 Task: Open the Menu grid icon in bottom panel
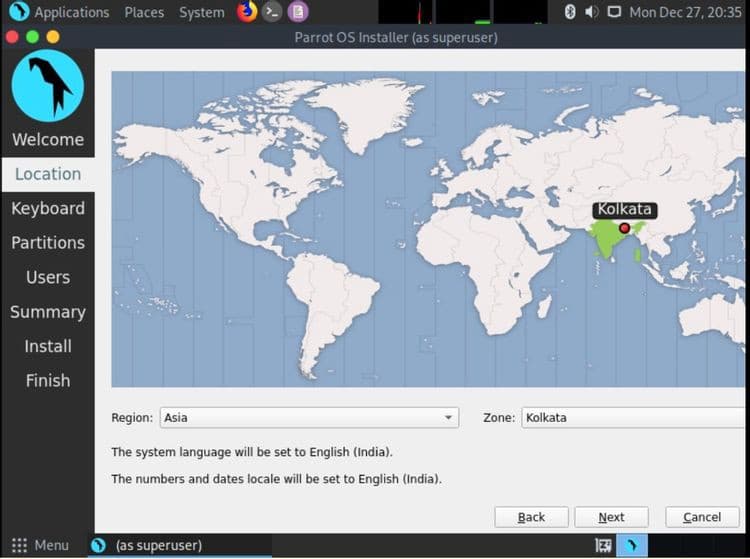(x=19, y=545)
